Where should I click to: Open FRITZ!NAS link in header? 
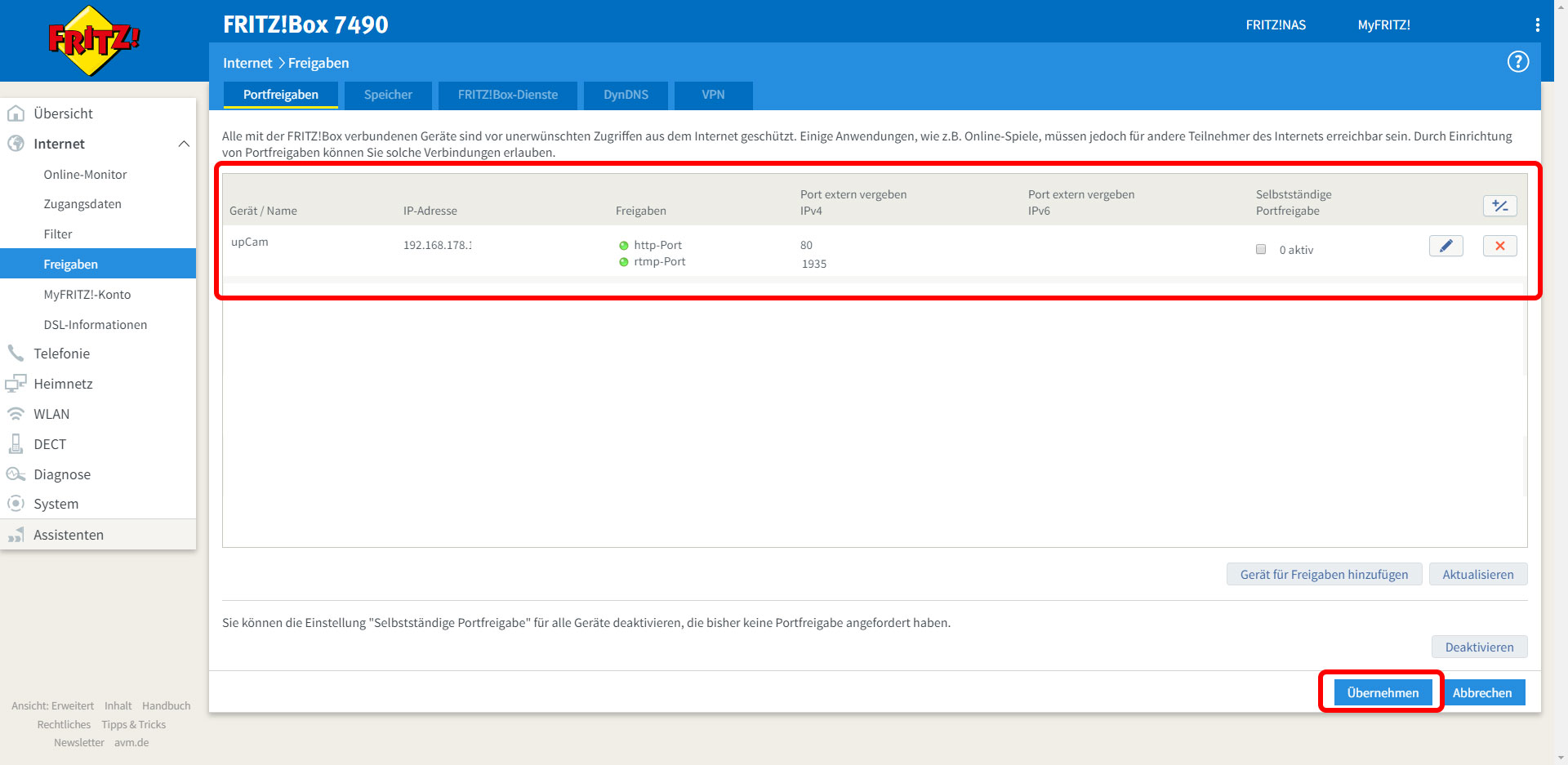[x=1276, y=25]
